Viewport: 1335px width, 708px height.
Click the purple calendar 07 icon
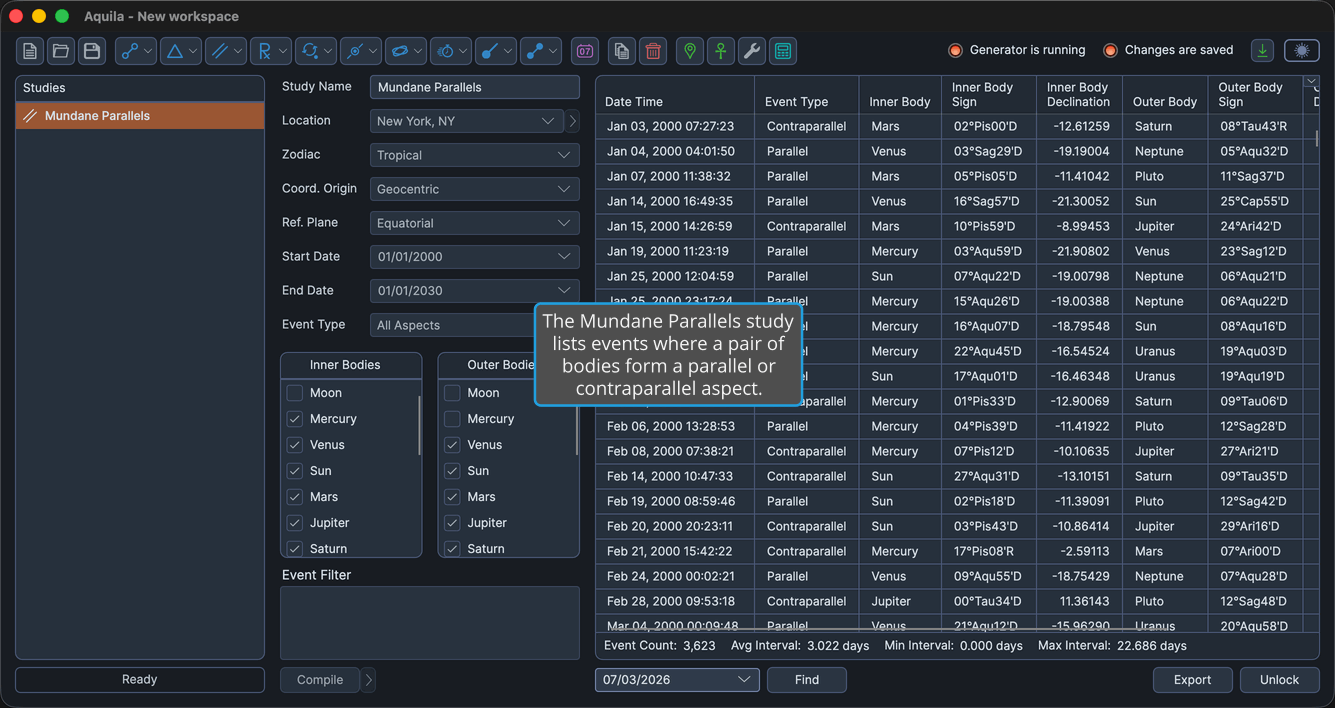[x=585, y=51]
